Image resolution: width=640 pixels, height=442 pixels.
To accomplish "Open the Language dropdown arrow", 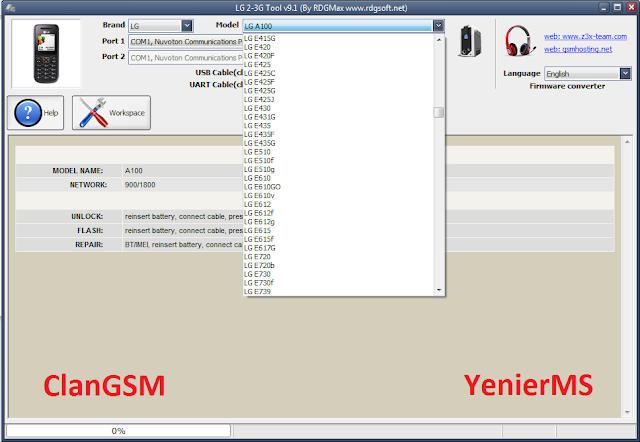I will click(625, 73).
